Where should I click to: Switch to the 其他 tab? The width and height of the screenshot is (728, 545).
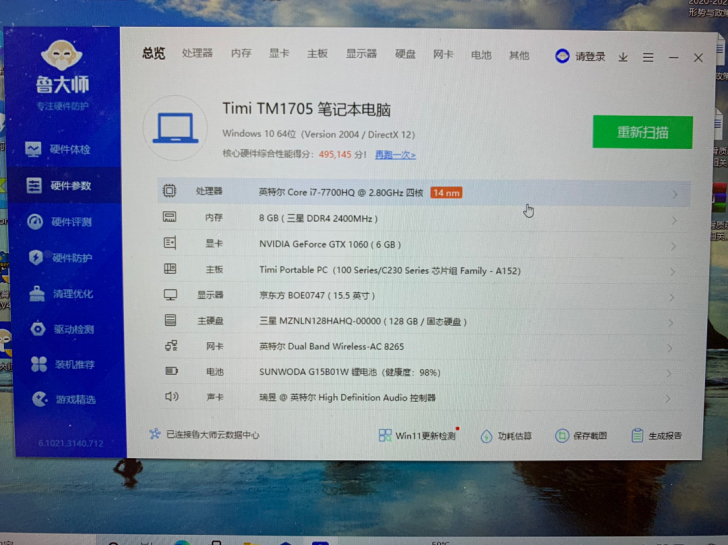519,56
